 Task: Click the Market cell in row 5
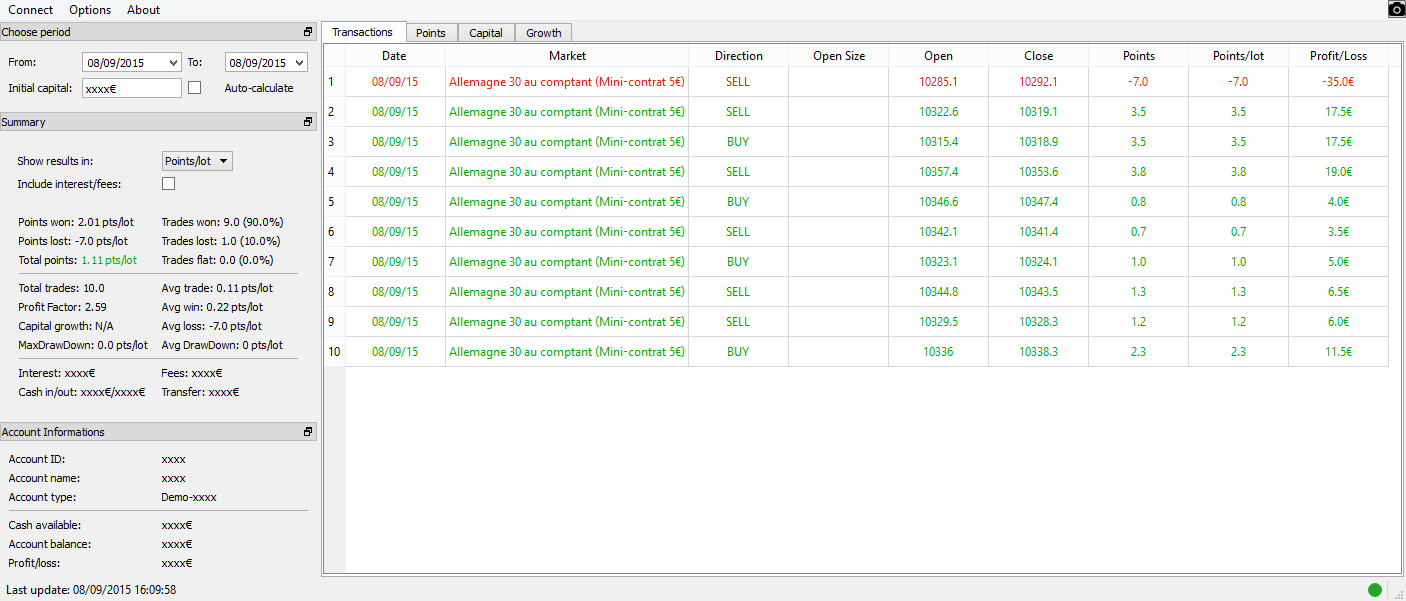click(x=567, y=202)
